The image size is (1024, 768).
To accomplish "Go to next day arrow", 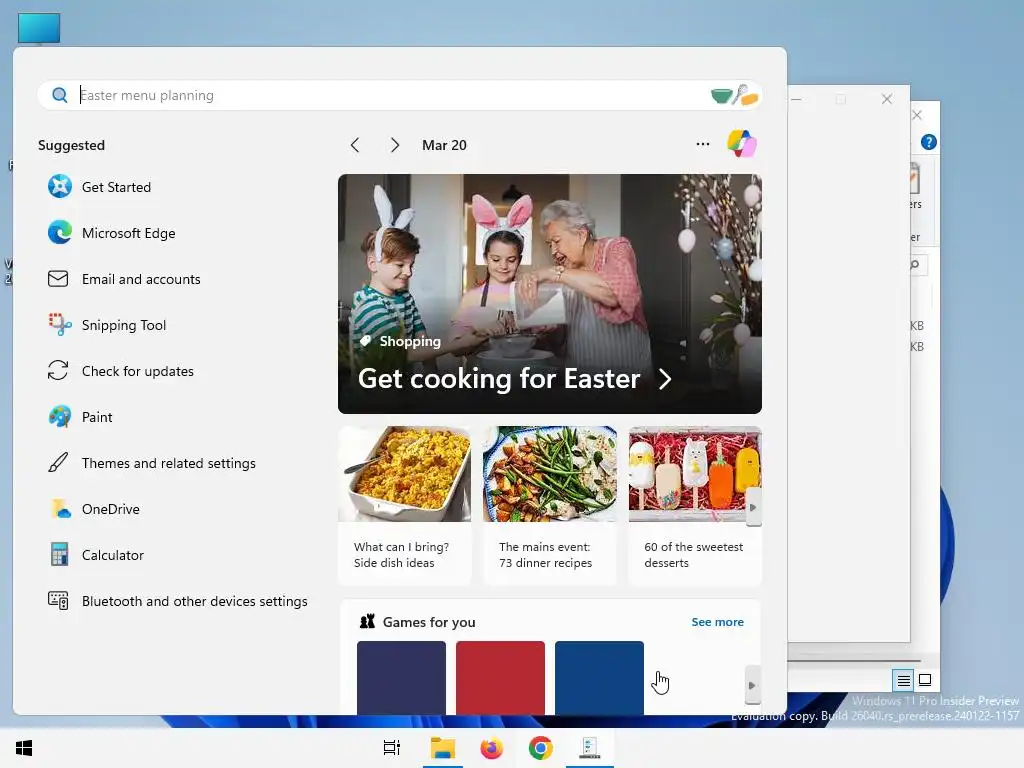I will 394,145.
